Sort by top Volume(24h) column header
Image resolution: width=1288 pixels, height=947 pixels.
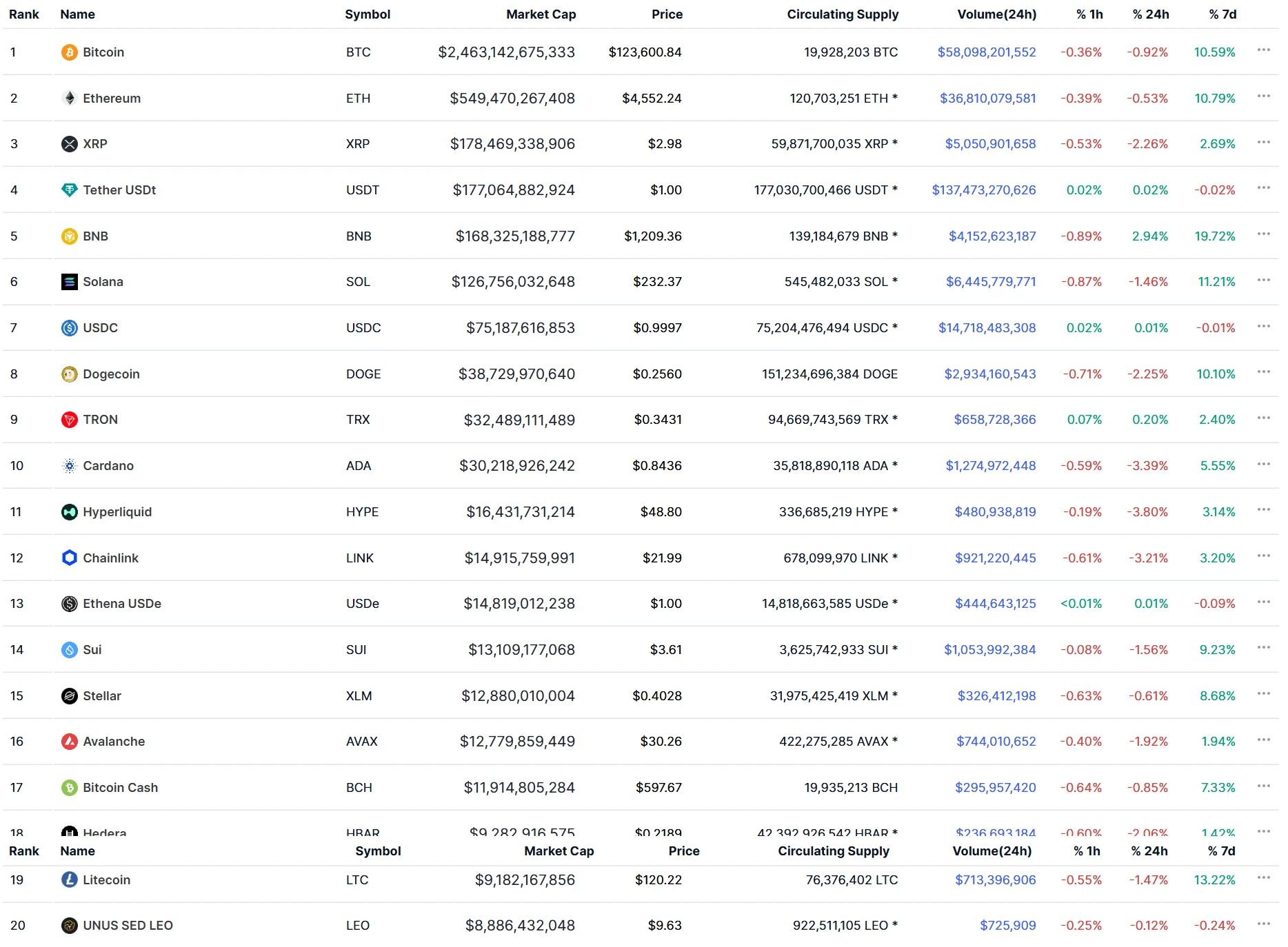(996, 14)
